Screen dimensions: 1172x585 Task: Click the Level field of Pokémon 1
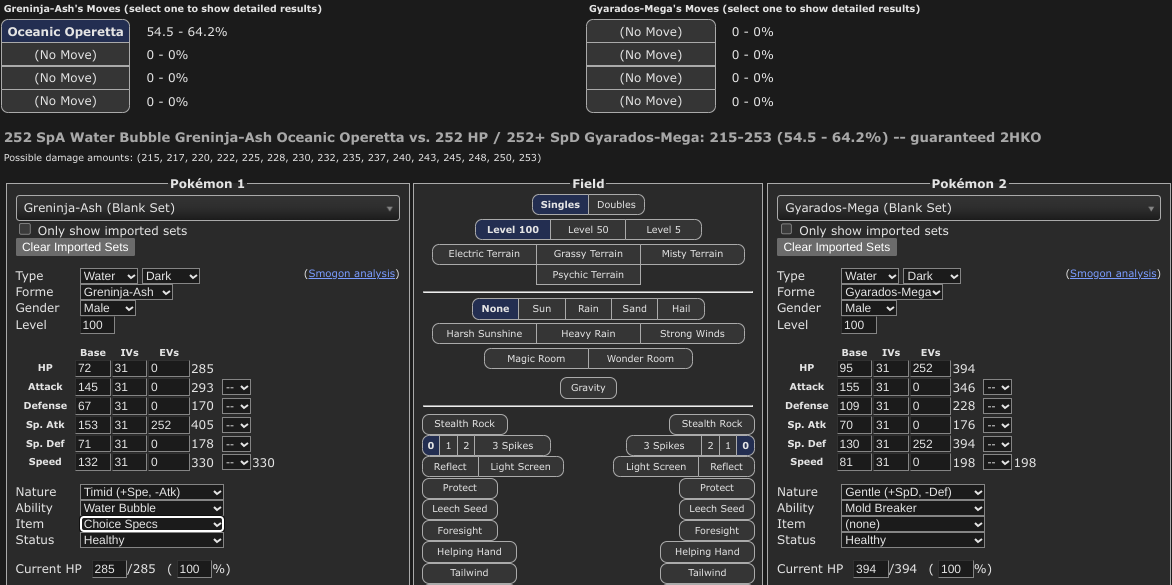tap(97, 325)
